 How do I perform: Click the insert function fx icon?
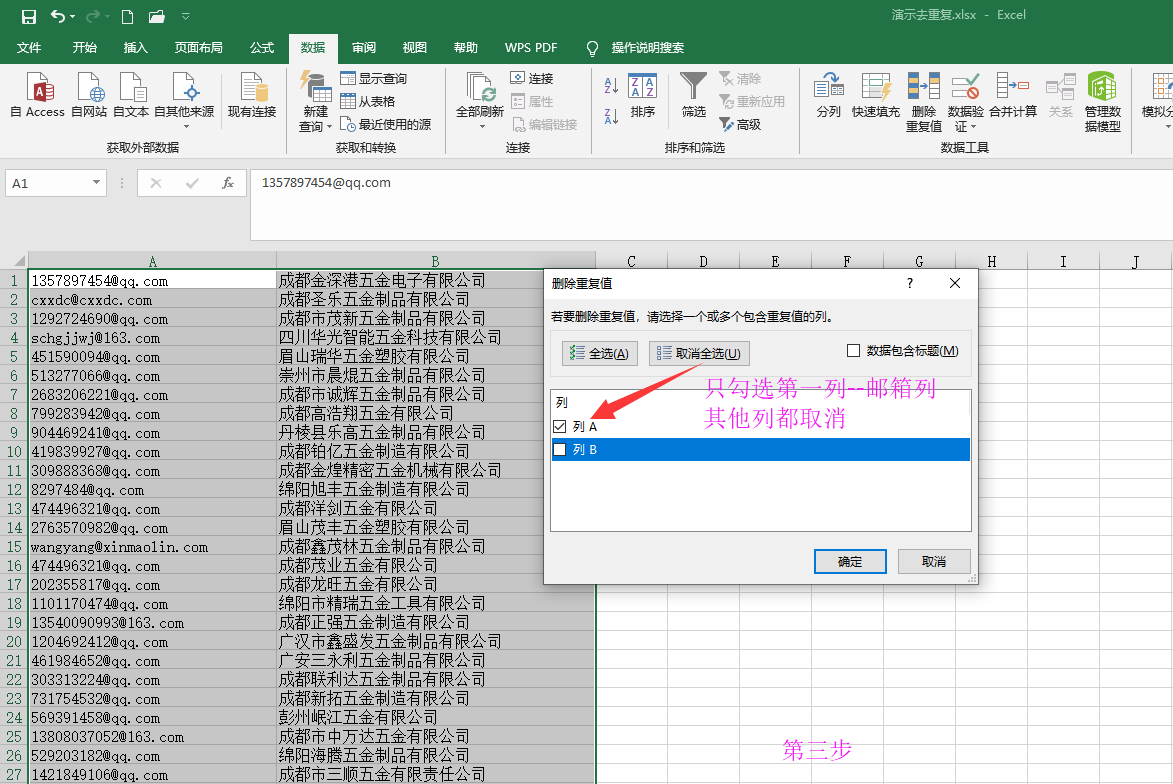click(228, 183)
